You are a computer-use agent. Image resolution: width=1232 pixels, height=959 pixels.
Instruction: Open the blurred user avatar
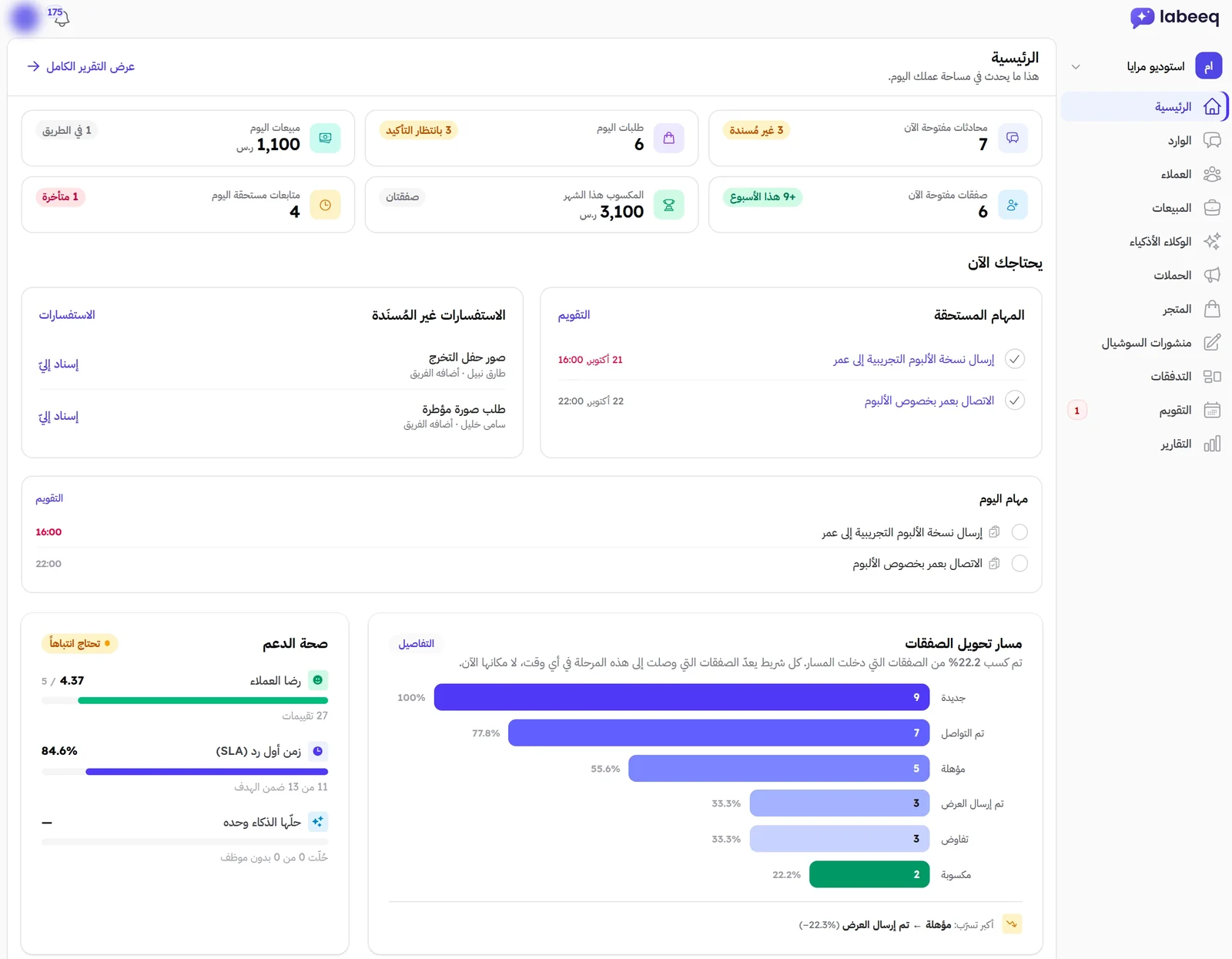pos(25,18)
